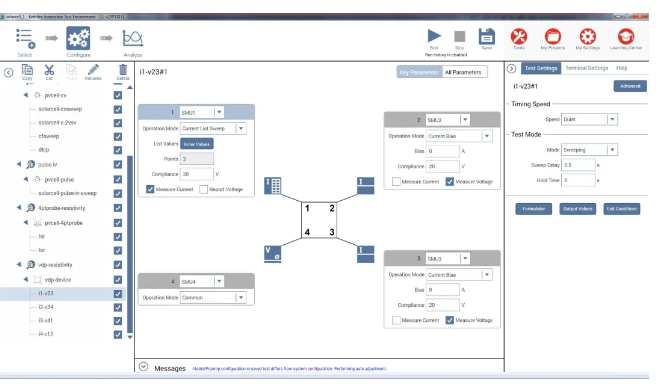Click the Analyze graph icon
The image size is (656, 384).
[133, 38]
